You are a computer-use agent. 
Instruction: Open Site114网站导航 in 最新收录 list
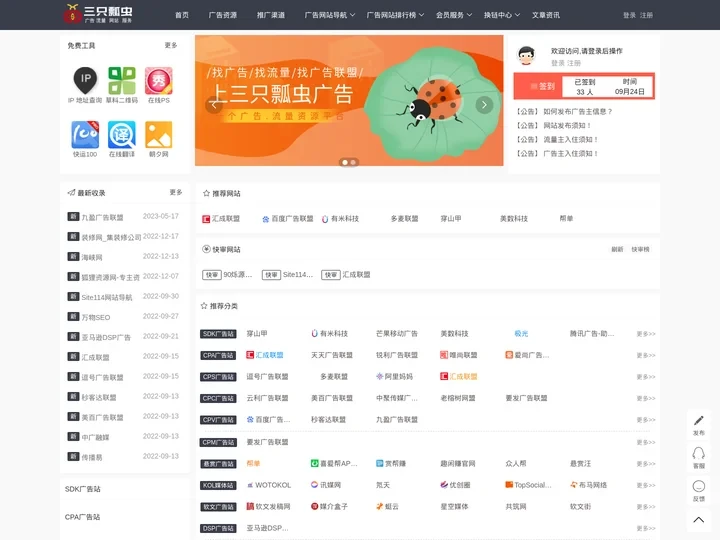click(x=107, y=298)
